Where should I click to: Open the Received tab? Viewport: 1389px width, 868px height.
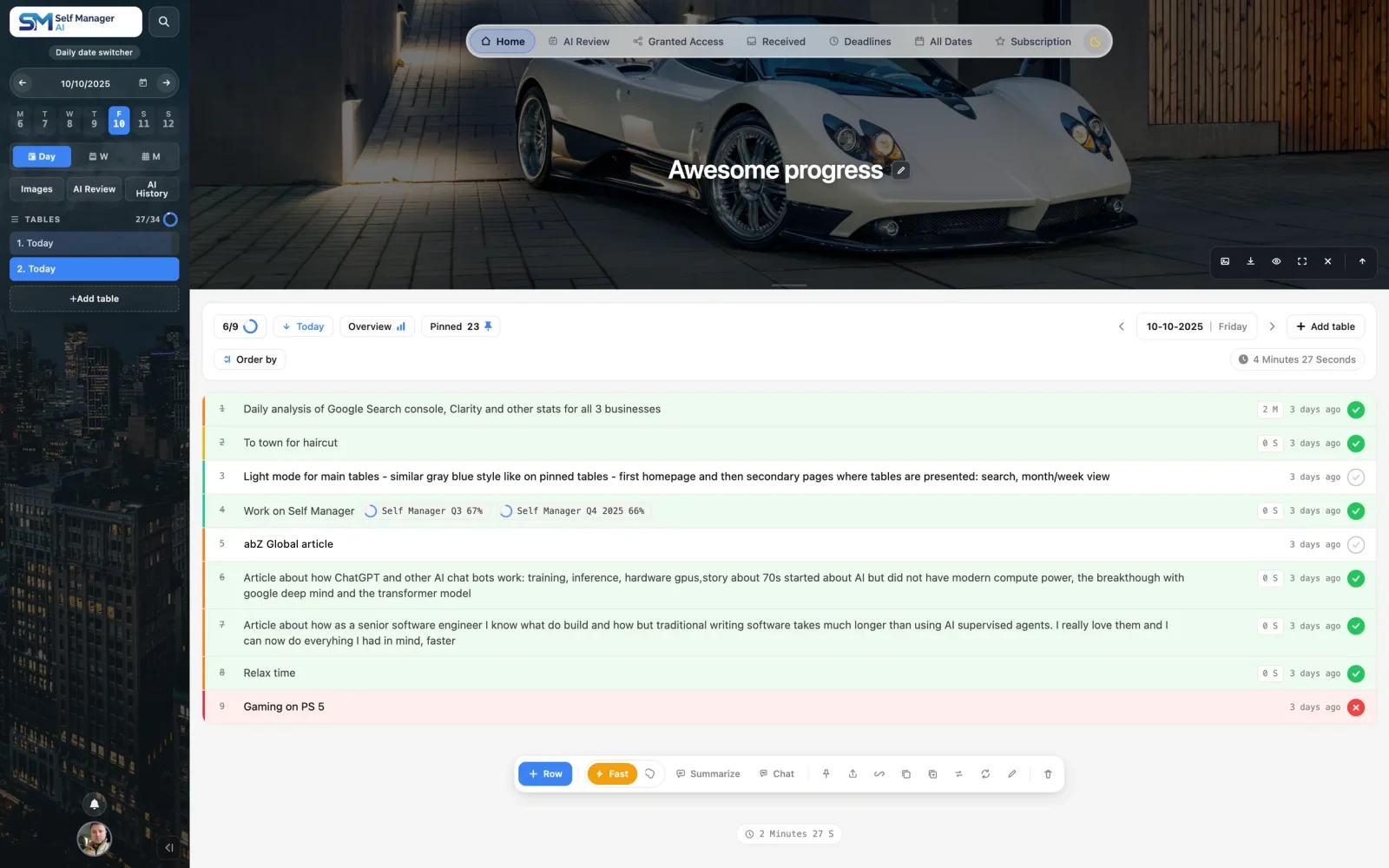[x=776, y=42]
